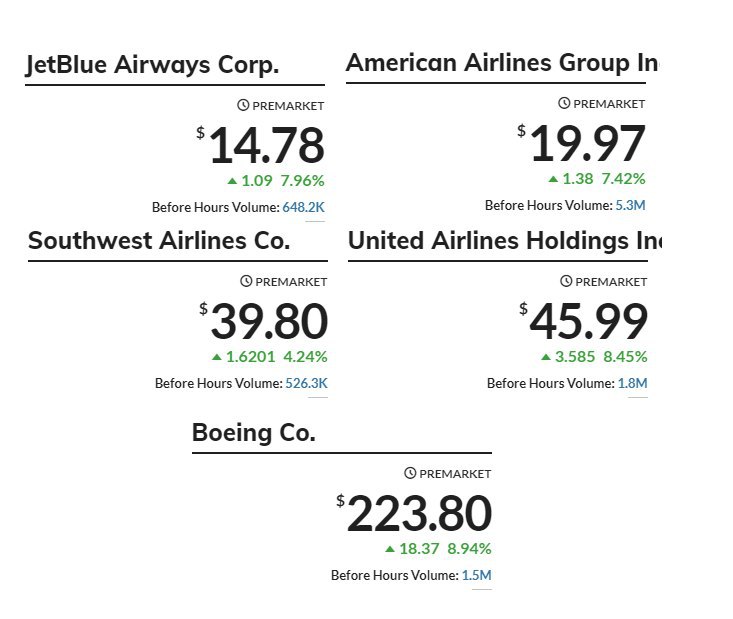Open the American Airlines Group heading
This screenshot has height=619, width=733.
click(x=502, y=63)
